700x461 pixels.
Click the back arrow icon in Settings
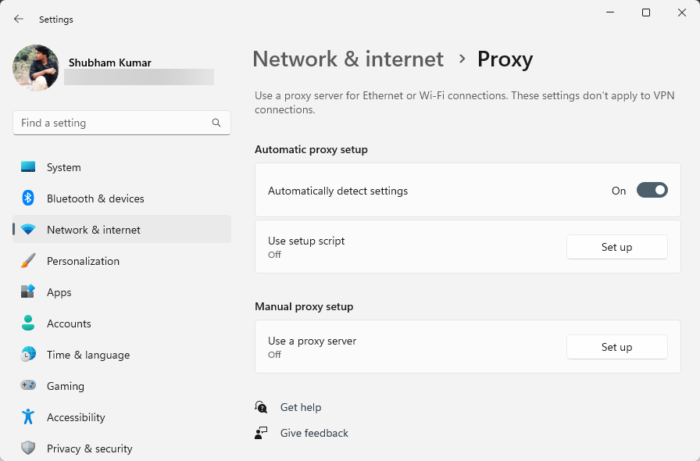pyautogui.click(x=19, y=19)
